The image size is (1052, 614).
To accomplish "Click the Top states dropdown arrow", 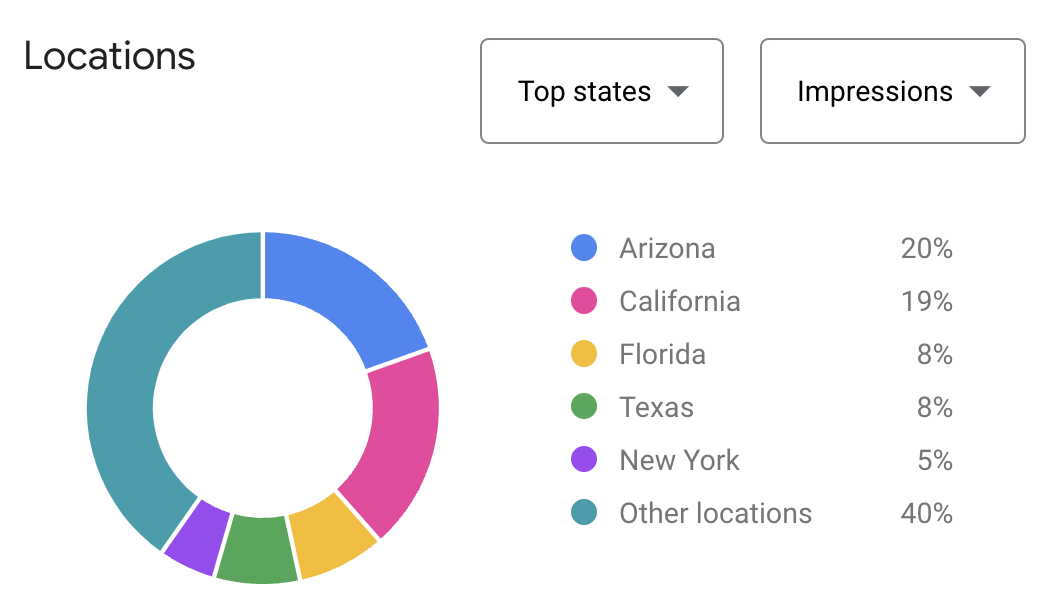I will click(x=678, y=91).
